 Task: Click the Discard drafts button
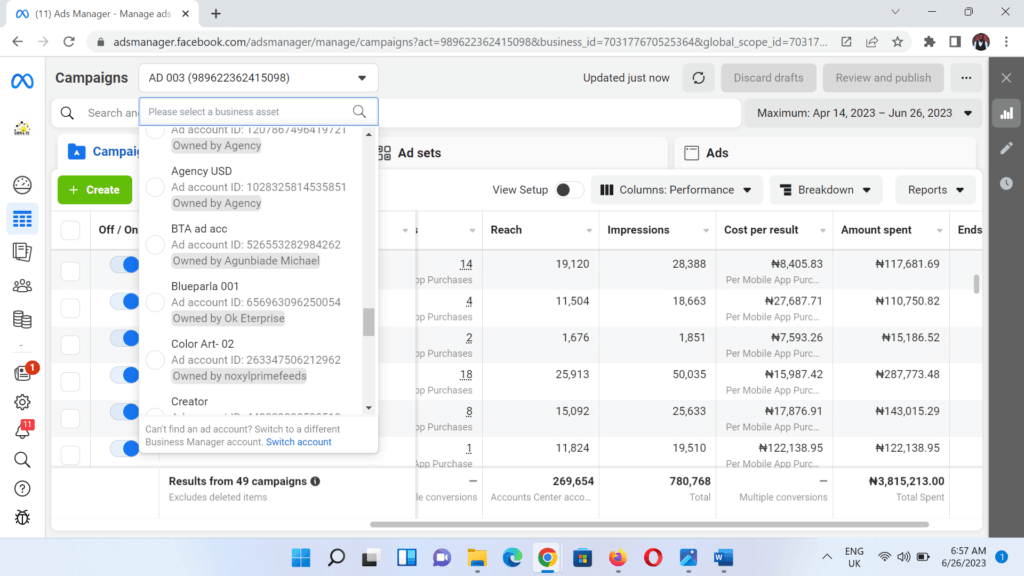click(x=769, y=78)
